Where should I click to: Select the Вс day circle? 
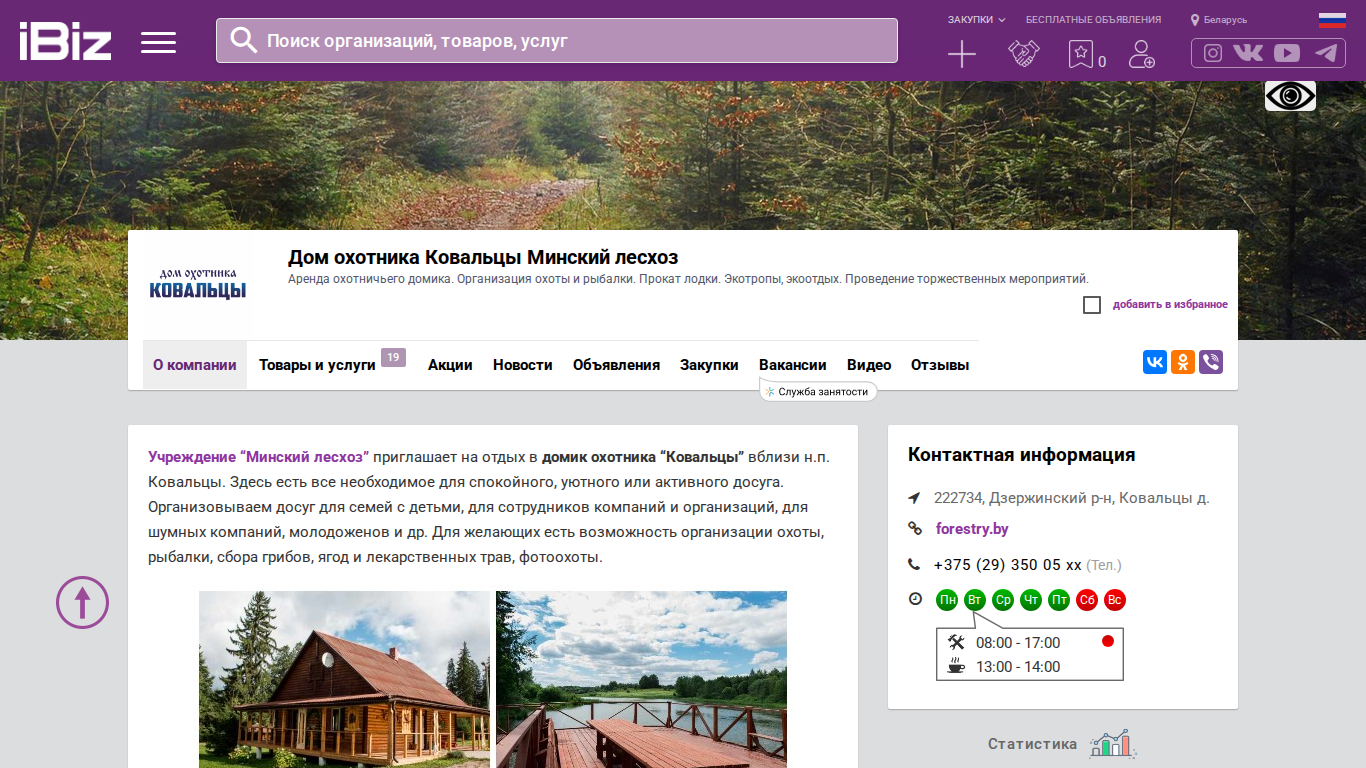(1115, 600)
